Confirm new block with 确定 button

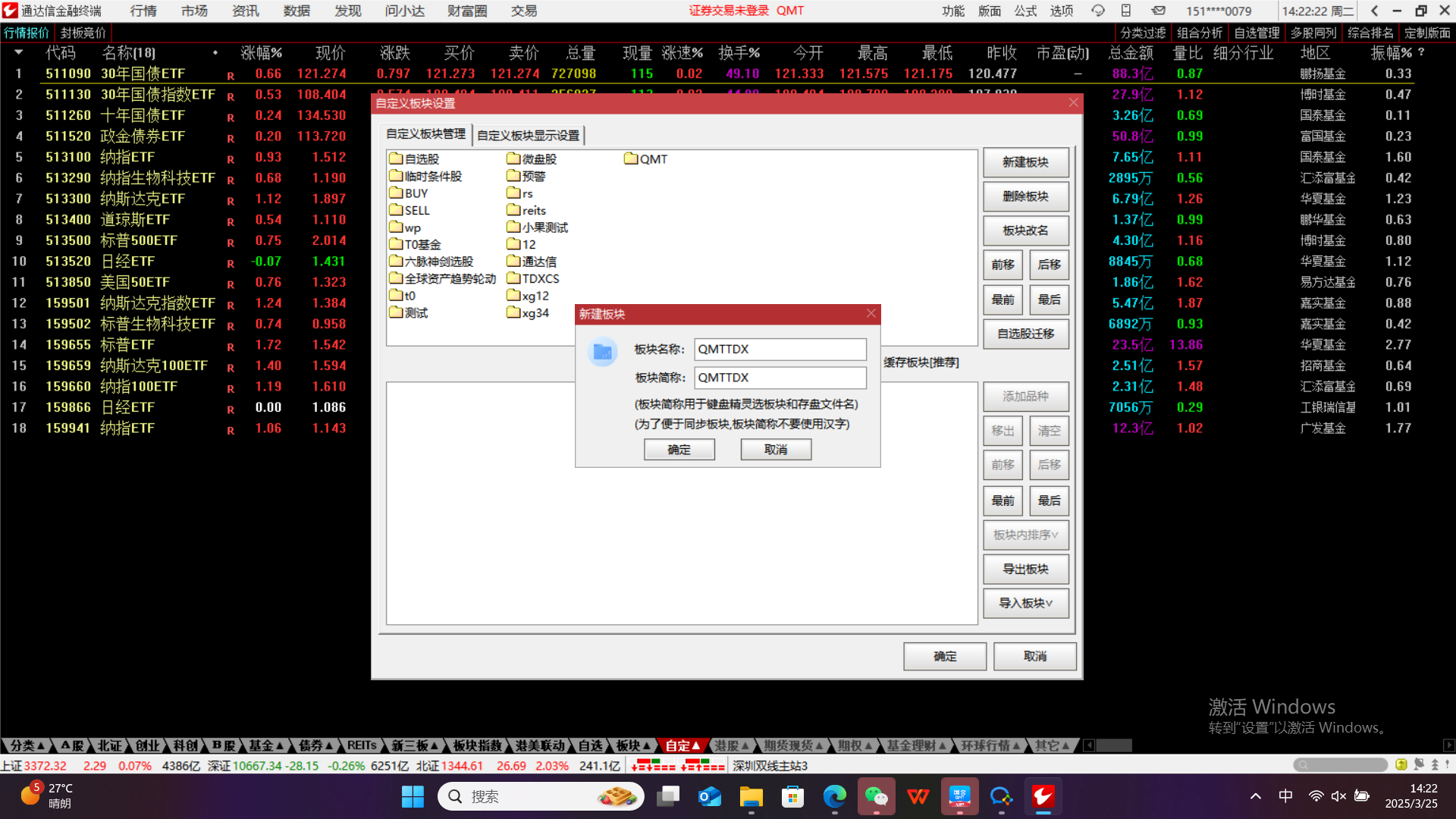(679, 450)
